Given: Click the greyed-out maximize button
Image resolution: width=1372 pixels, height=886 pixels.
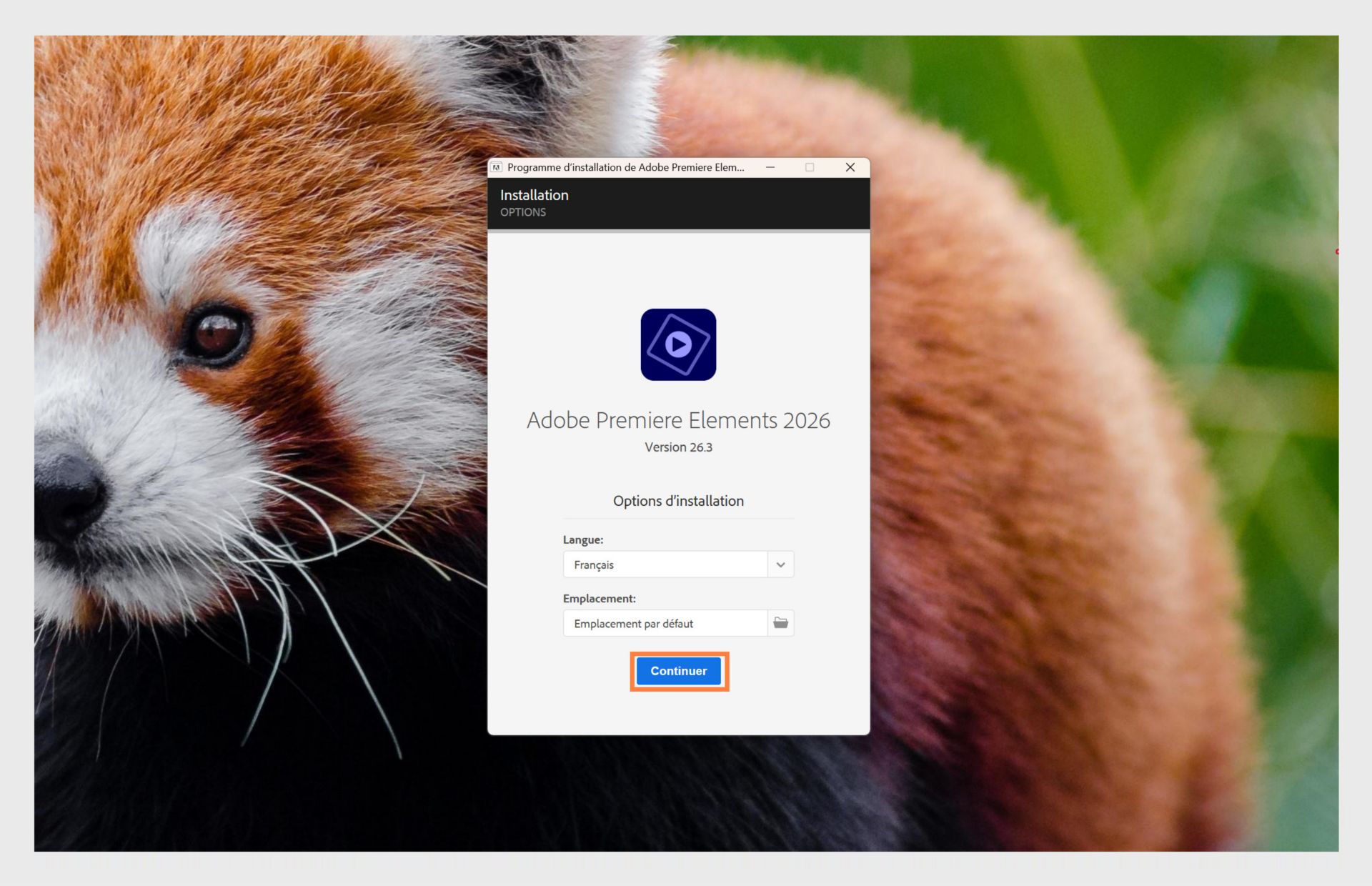Looking at the screenshot, I should (x=810, y=167).
